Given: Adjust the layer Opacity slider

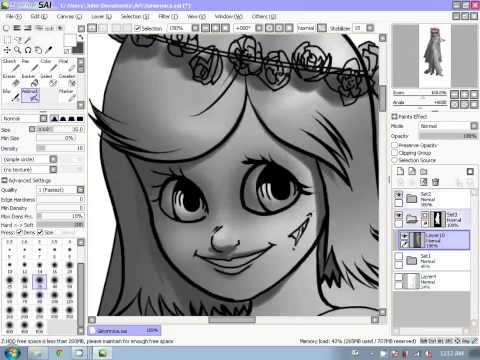Looking at the screenshot, I should point(449,136).
